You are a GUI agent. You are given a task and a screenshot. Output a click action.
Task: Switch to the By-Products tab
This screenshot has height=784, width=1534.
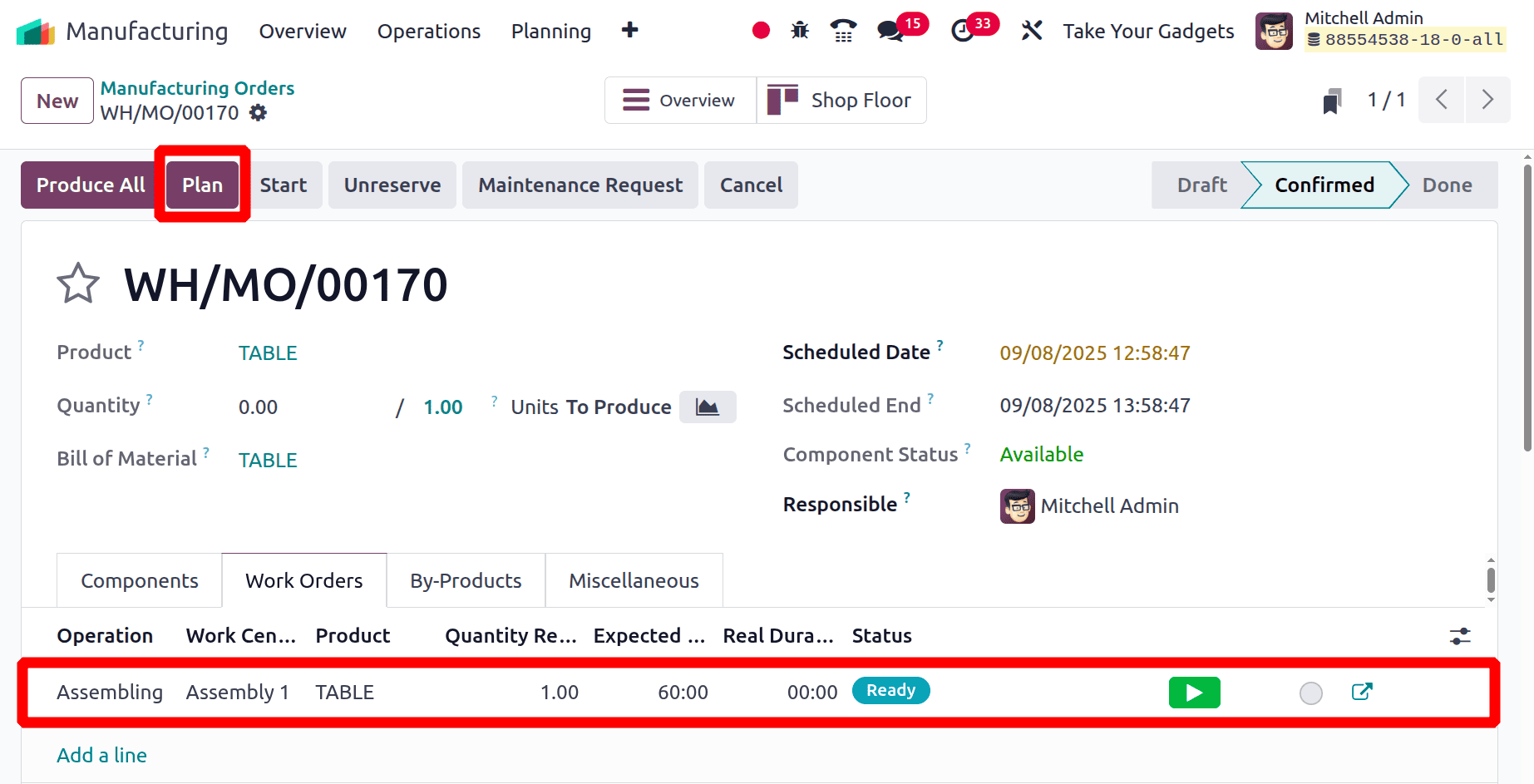466,580
